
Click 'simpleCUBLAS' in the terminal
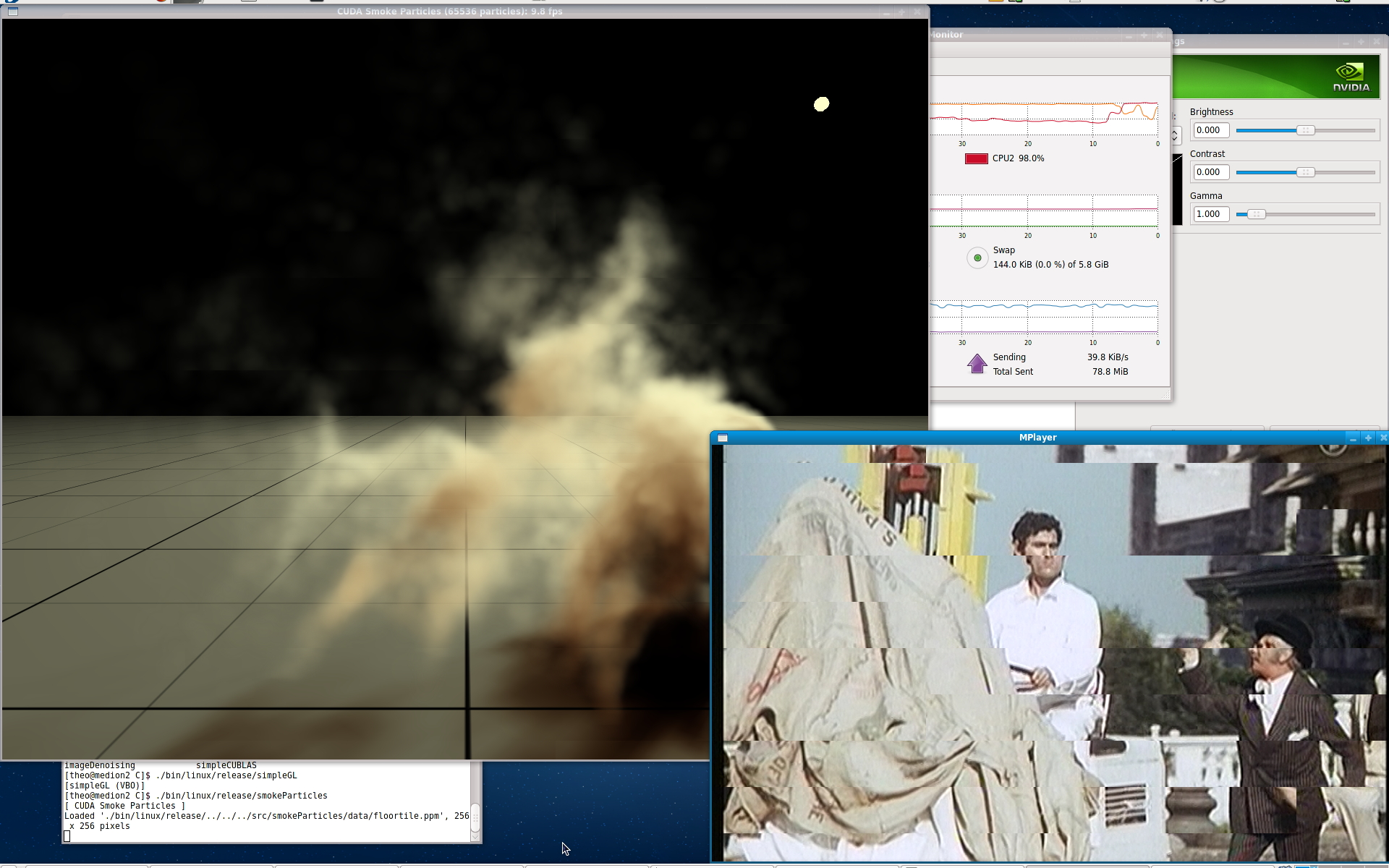coord(226,765)
